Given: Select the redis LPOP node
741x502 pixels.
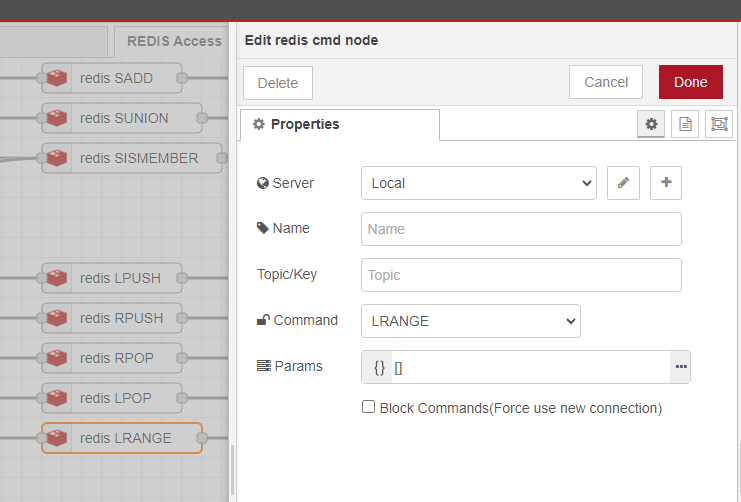Looking at the screenshot, I should pos(112,398).
